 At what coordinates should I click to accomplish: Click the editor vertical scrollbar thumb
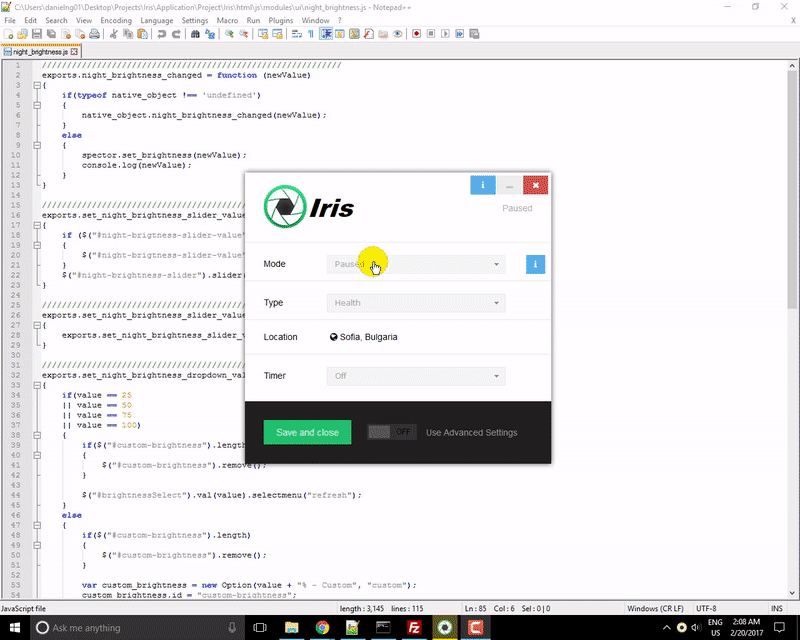tap(792, 189)
